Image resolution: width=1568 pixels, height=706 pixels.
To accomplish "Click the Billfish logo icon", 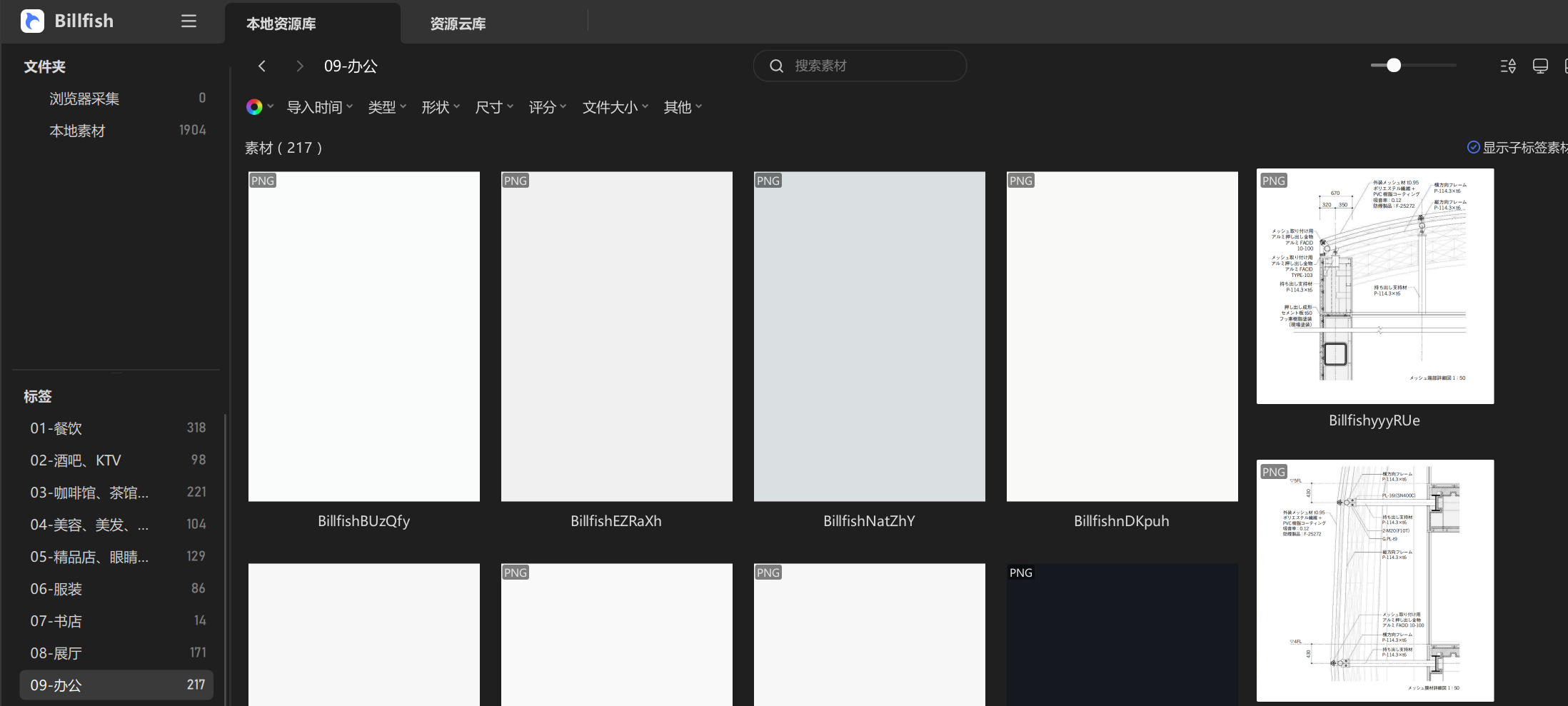I will coord(33,21).
